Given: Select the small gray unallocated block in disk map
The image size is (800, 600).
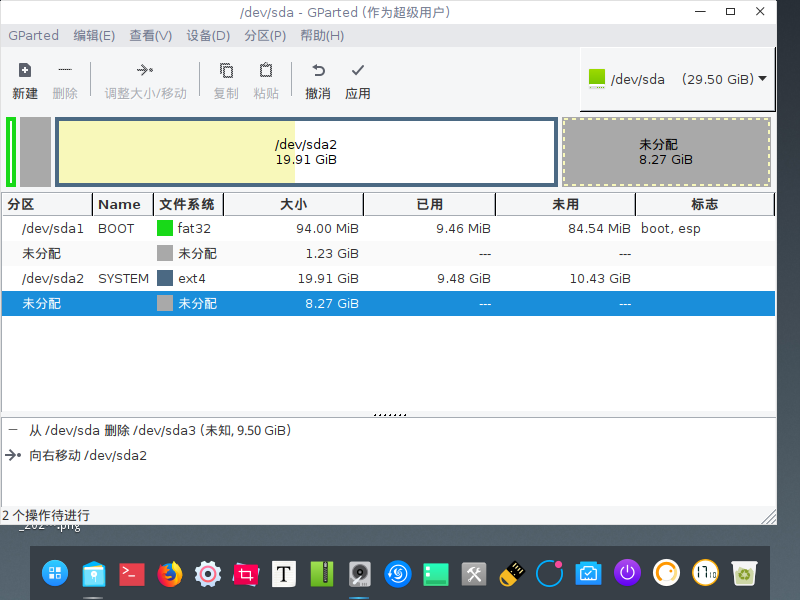Looking at the screenshot, I should click(x=35, y=152).
